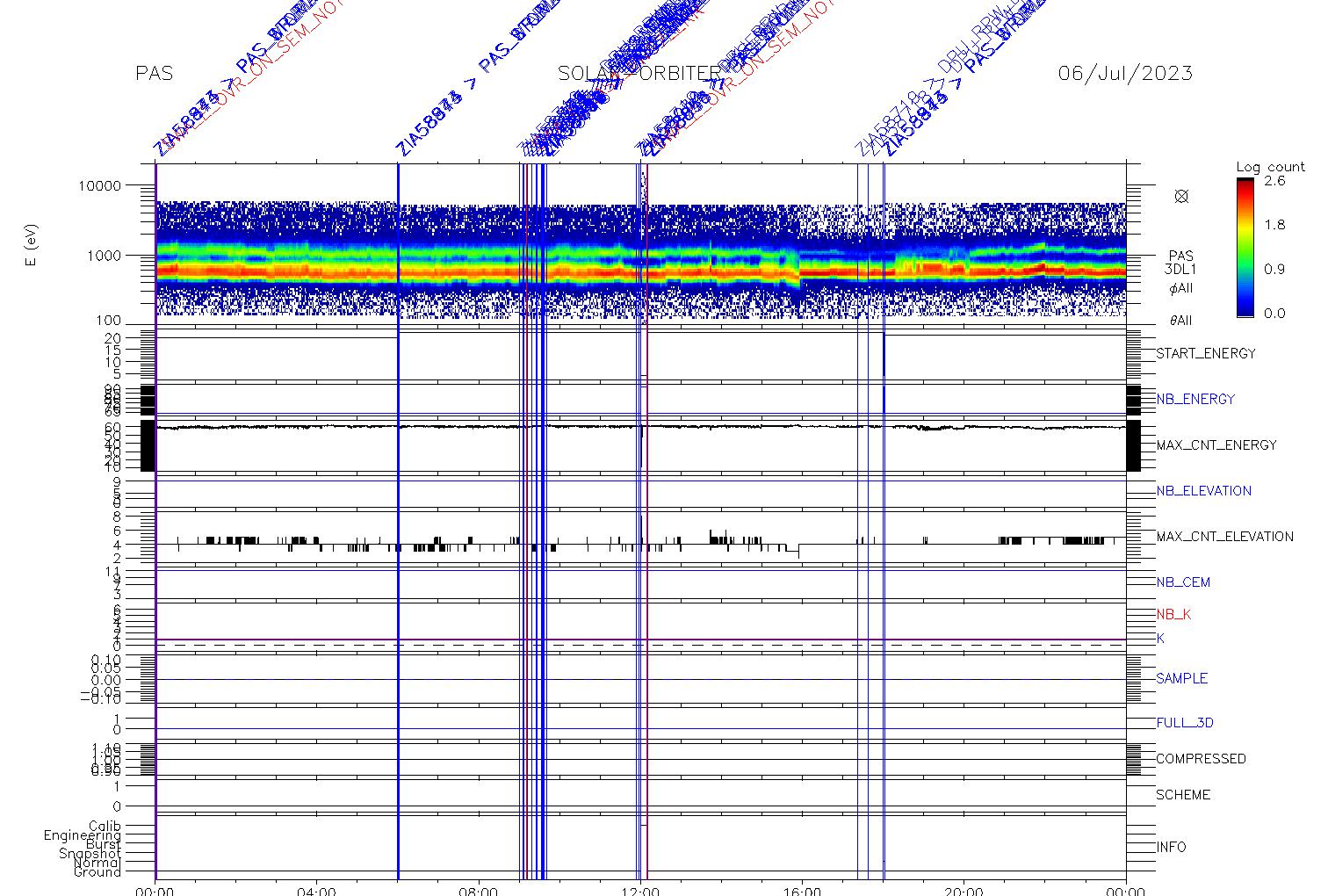The width and height of the screenshot is (1328, 896).
Task: Select the 'Log count' colorbar title
Action: coord(1271,167)
